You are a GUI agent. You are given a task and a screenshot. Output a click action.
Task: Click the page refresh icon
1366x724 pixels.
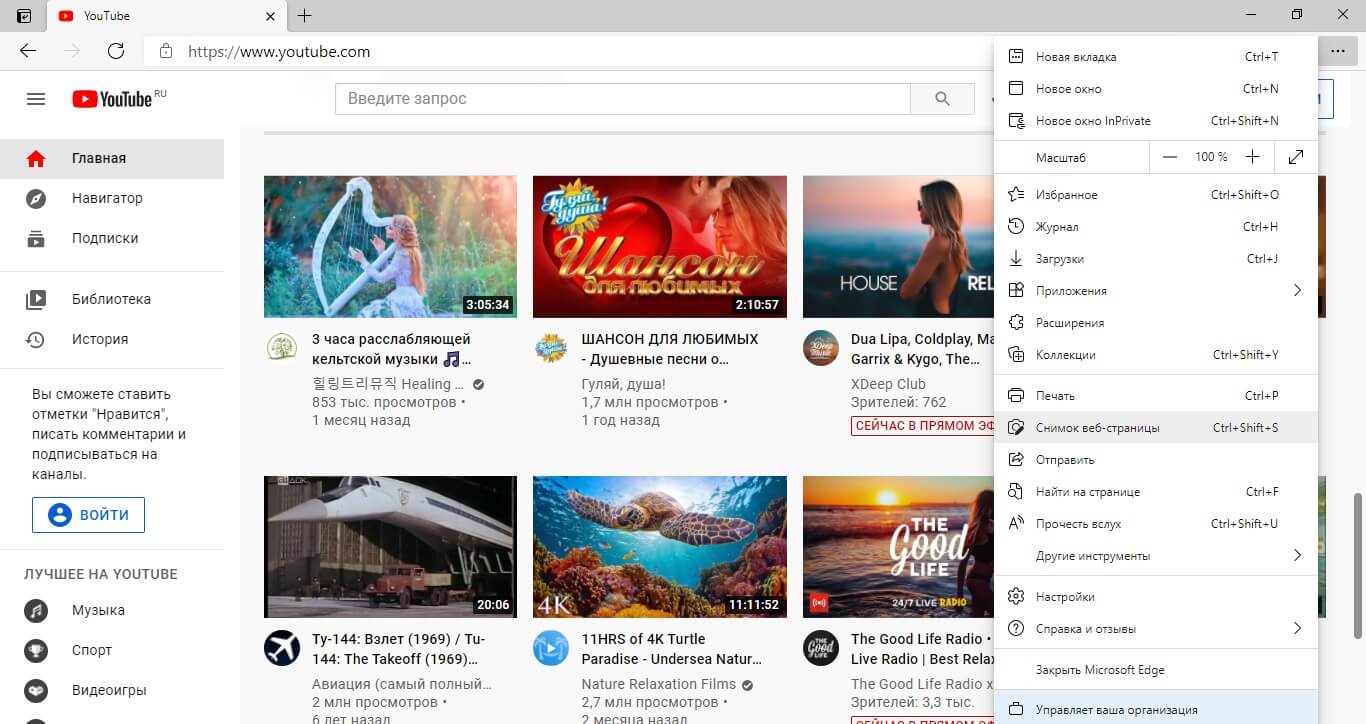114,51
